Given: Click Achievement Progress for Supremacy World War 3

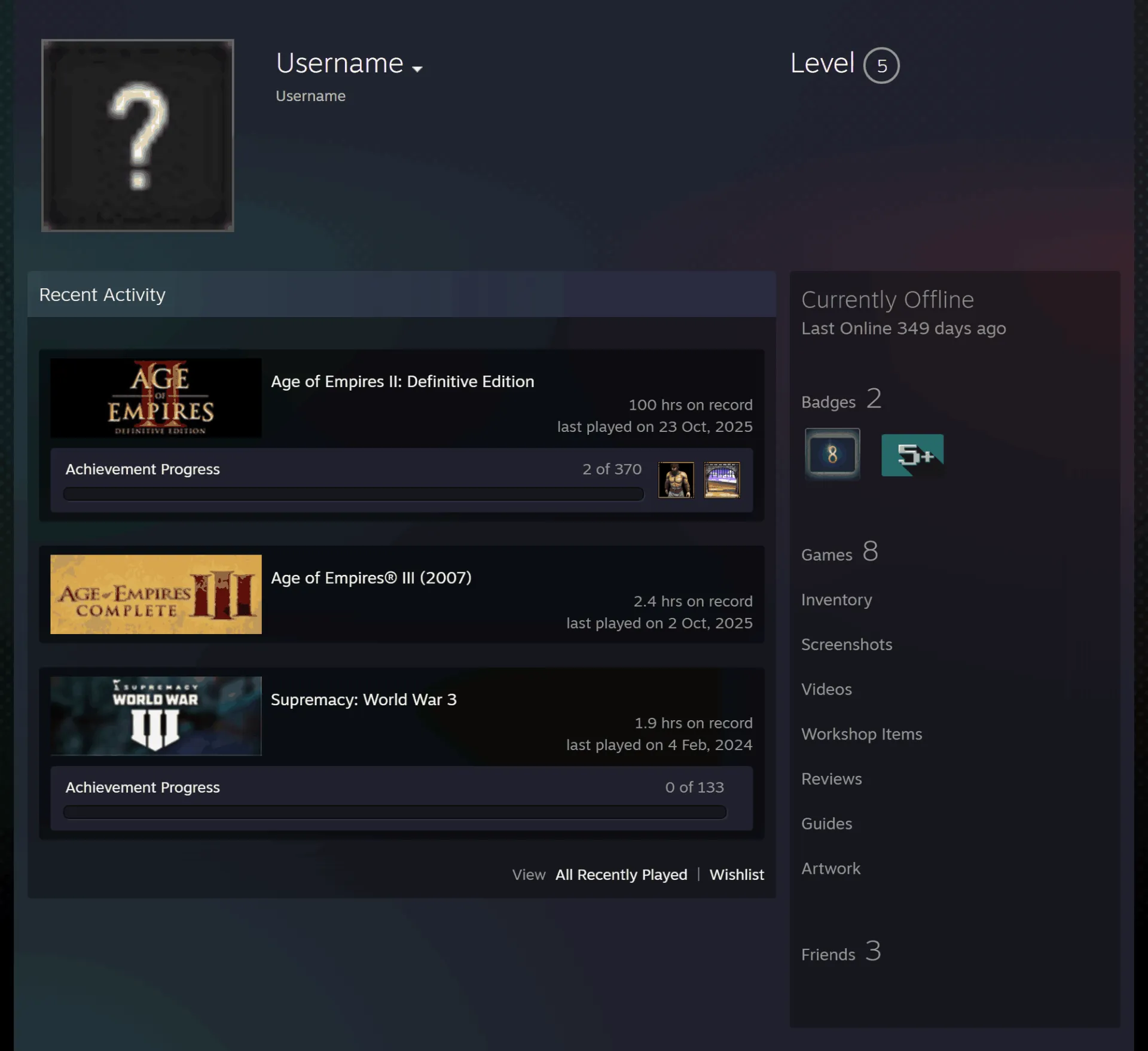Looking at the screenshot, I should (142, 788).
